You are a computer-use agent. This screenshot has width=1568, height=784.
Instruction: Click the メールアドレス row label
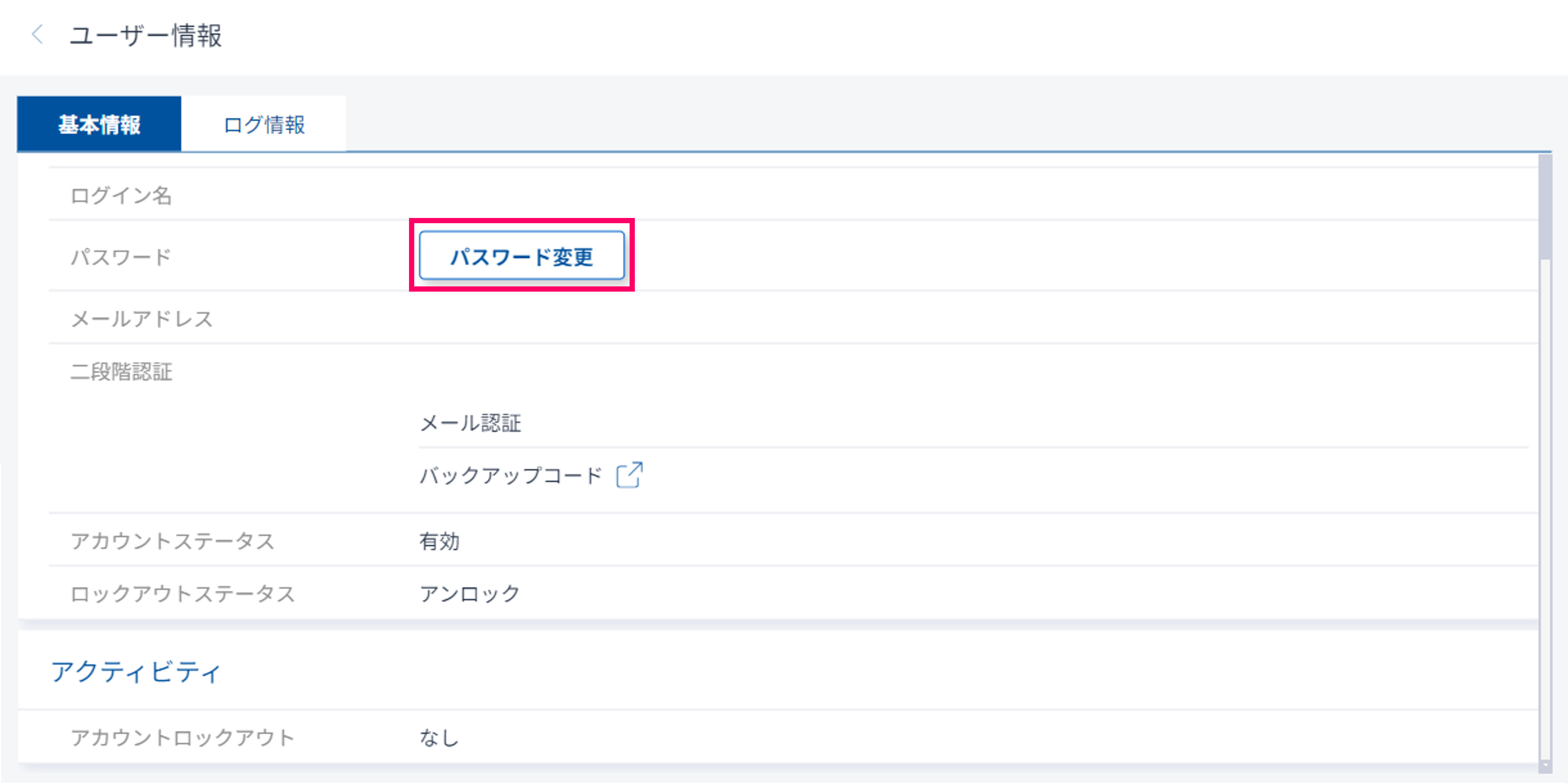click(x=142, y=319)
